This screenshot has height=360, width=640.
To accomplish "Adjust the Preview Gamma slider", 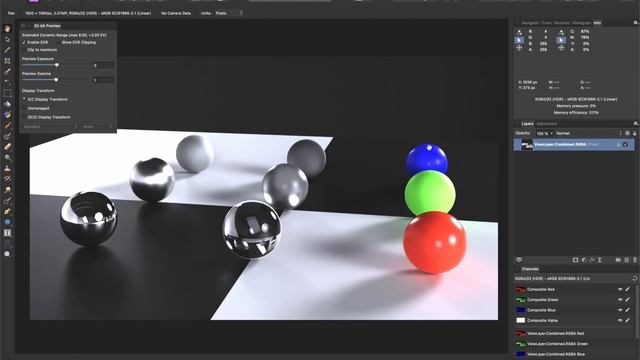I will point(56,80).
